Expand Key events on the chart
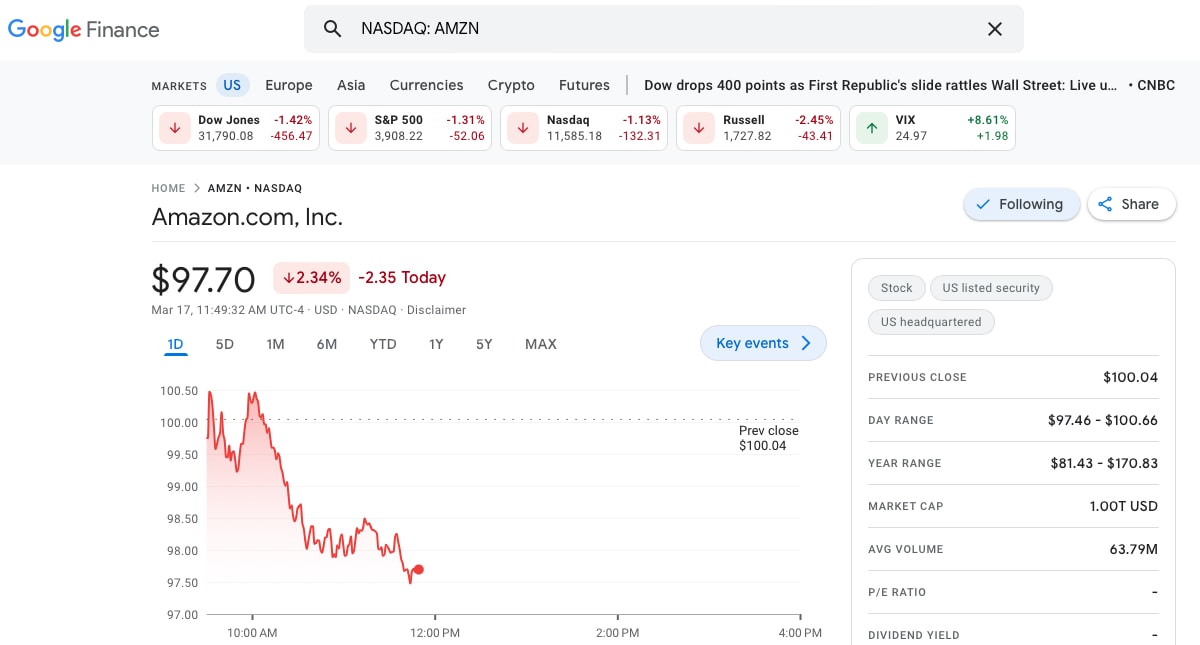This screenshot has width=1200, height=645. (763, 343)
